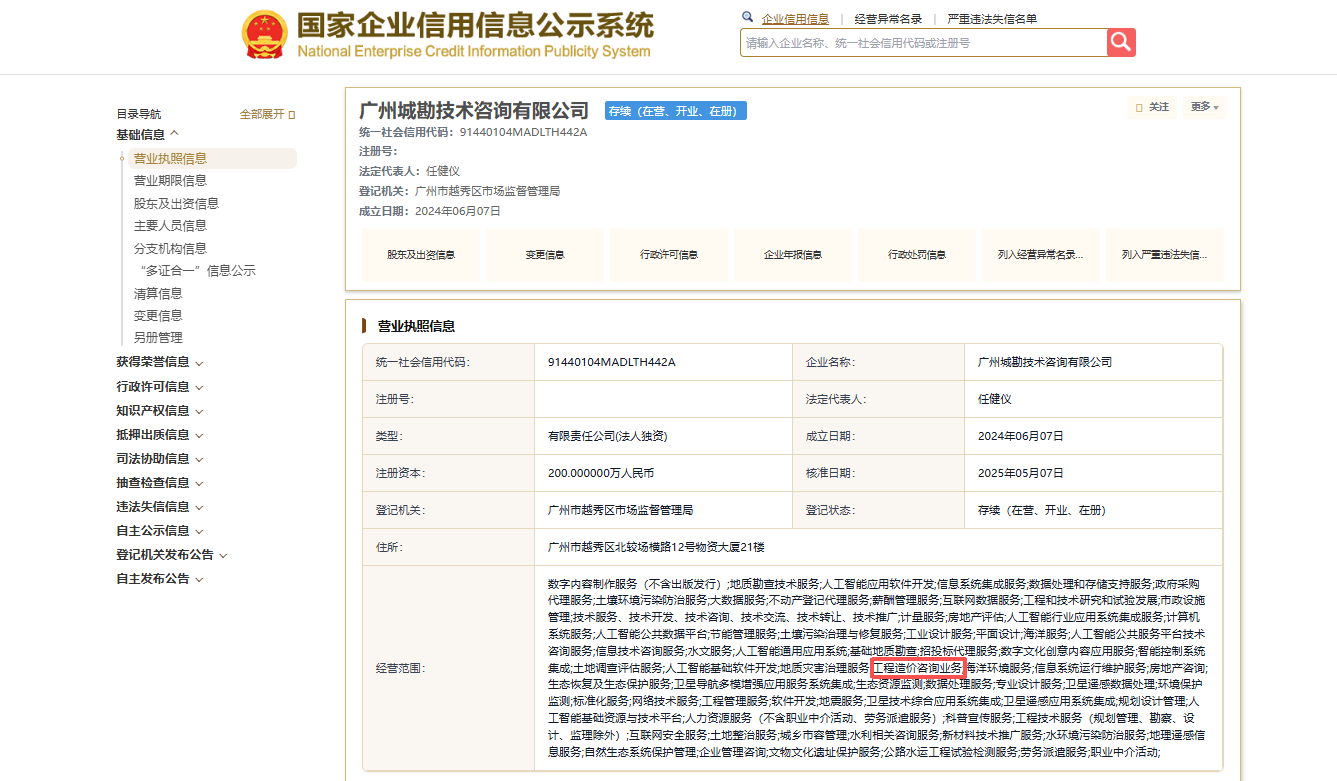
Task: Click the company title 广州城勘技术咨询有限公司
Action: (474, 109)
